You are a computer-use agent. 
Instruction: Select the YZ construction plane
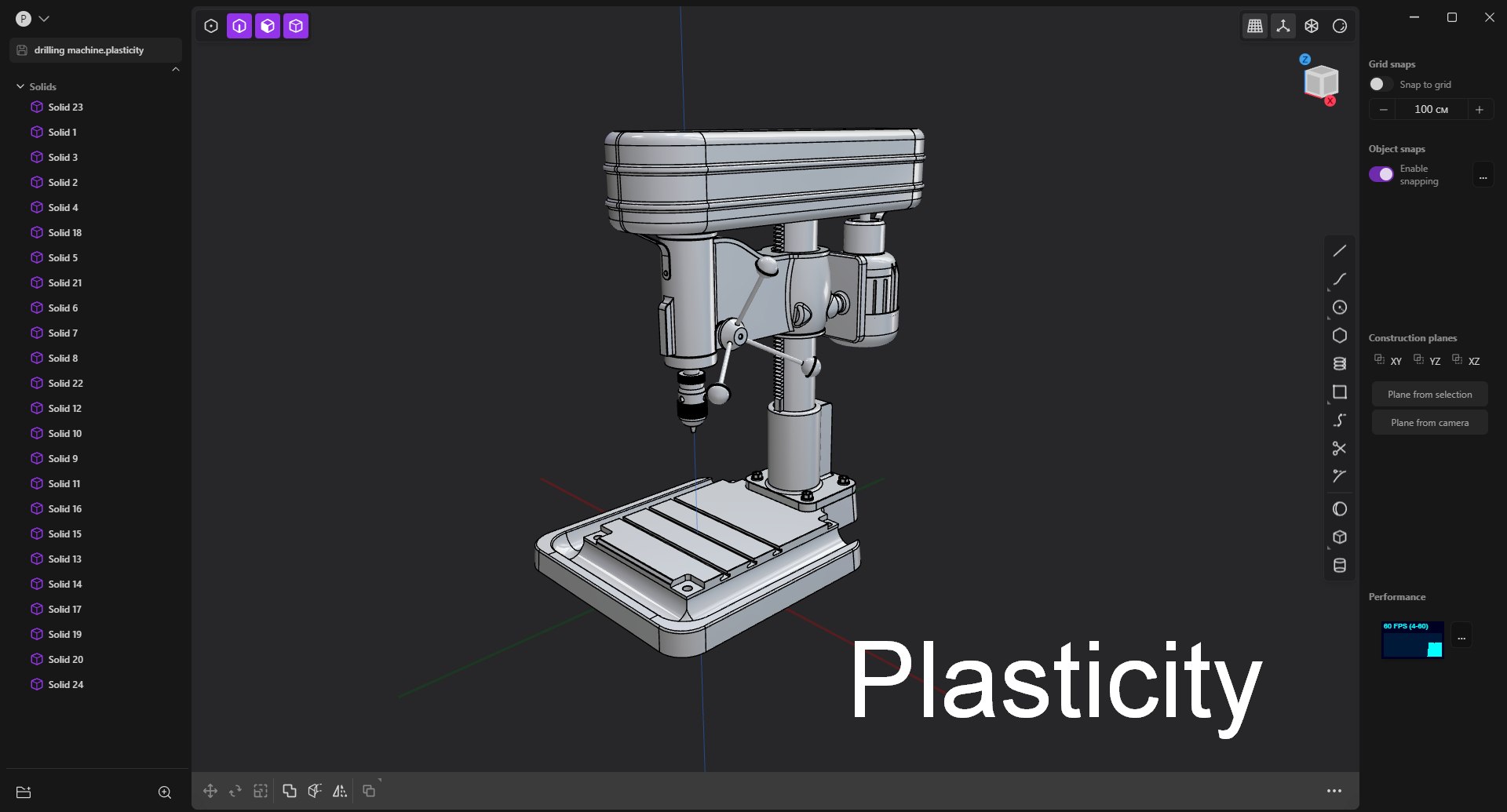[1427, 360]
